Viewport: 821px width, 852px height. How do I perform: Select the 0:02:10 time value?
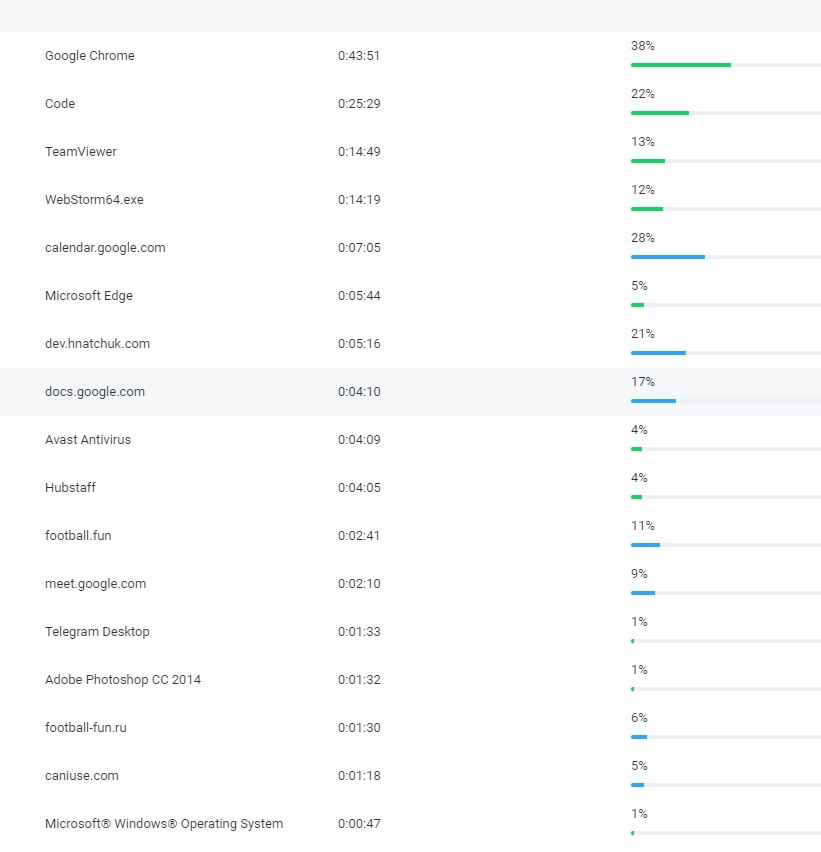359,584
